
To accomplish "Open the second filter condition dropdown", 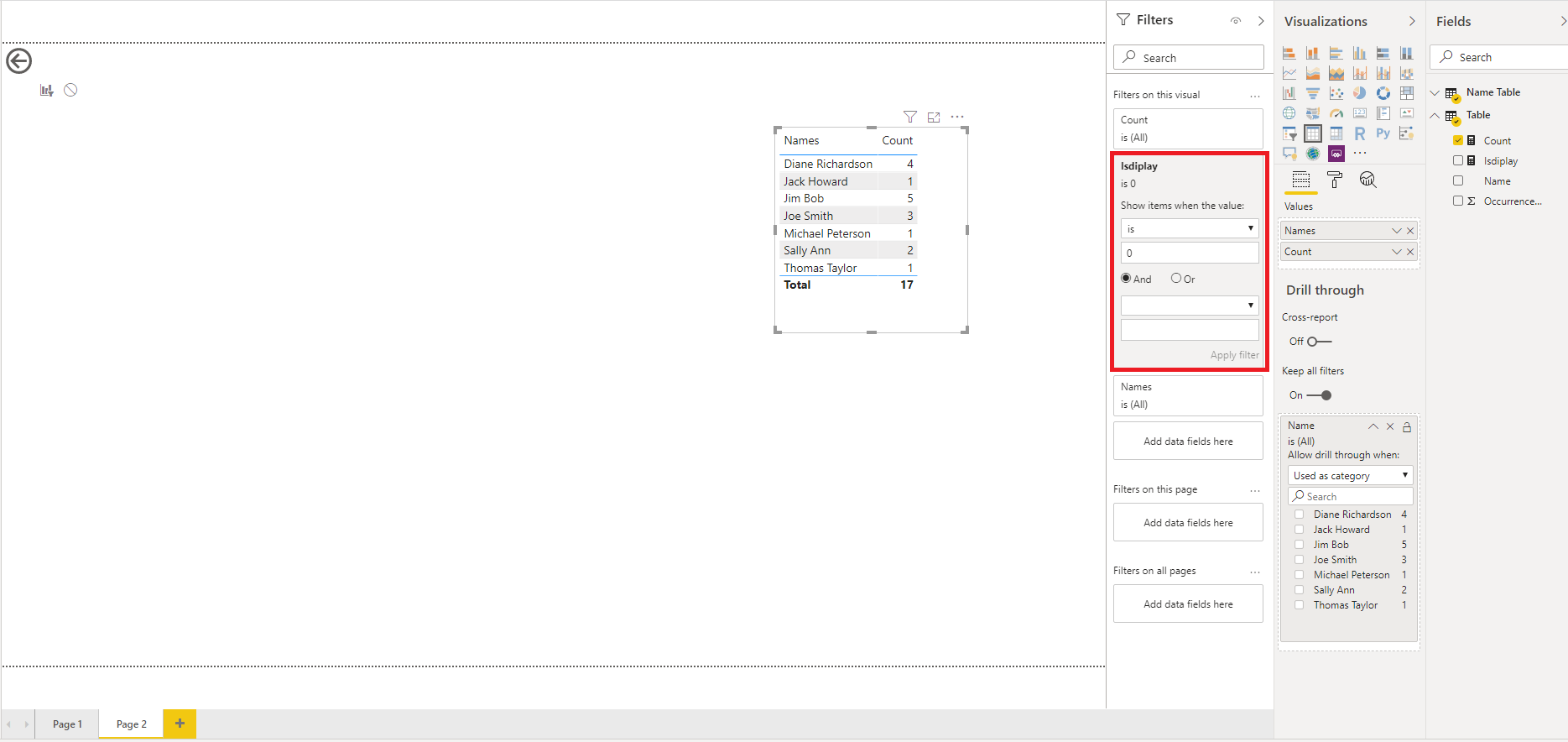I will (x=1190, y=306).
